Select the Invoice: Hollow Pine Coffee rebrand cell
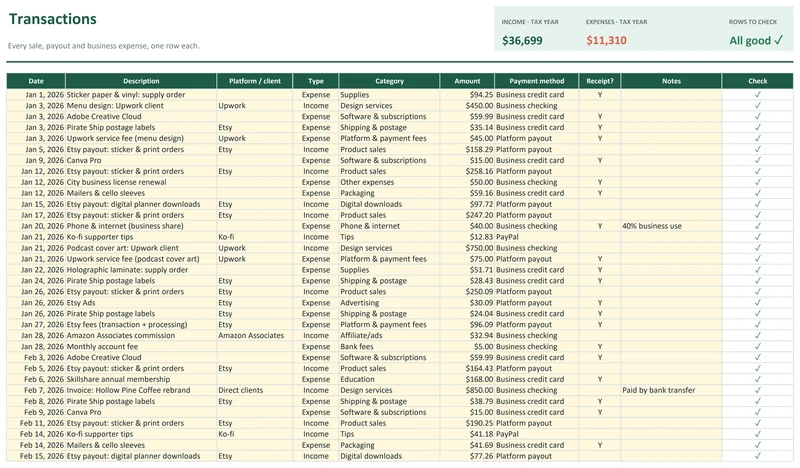Viewport: 800px width, 468px height. 141,390
